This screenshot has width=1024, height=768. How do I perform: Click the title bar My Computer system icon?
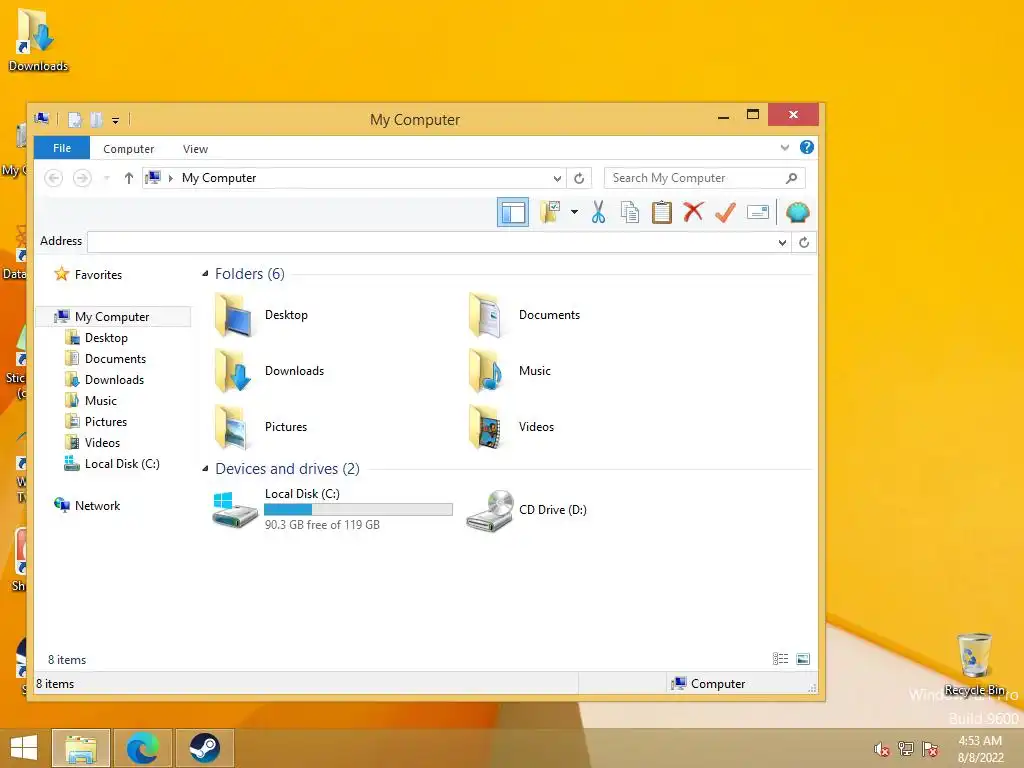point(42,119)
